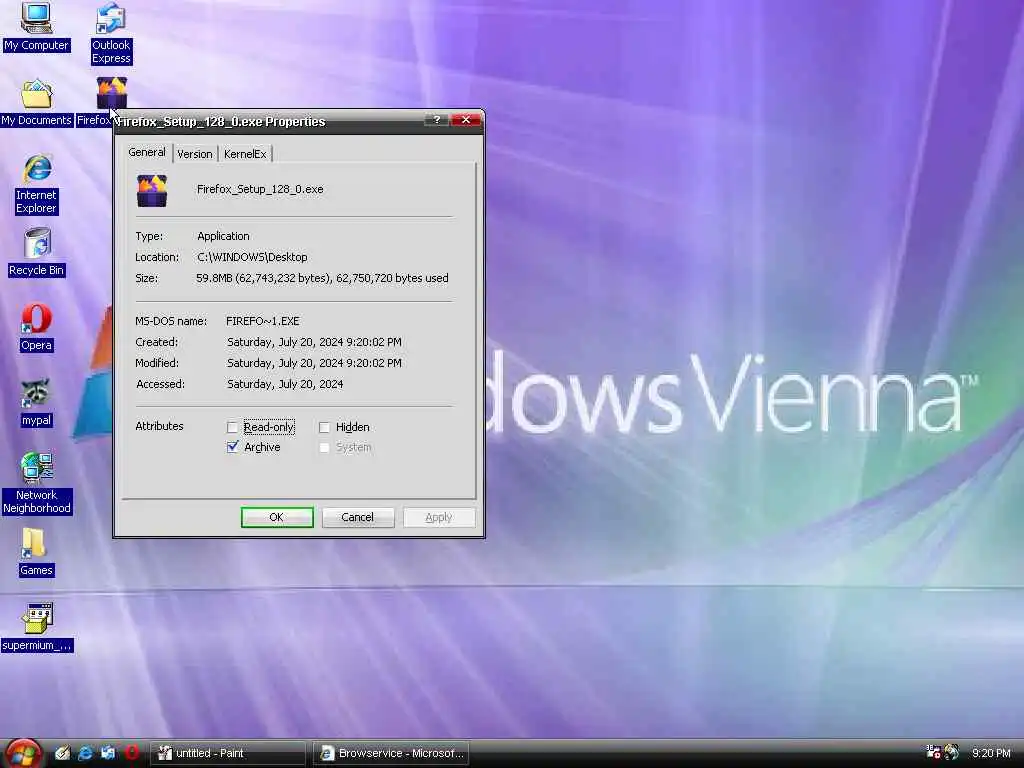The width and height of the screenshot is (1024, 768).
Task: Open the KernelEx tab
Action: click(x=245, y=154)
